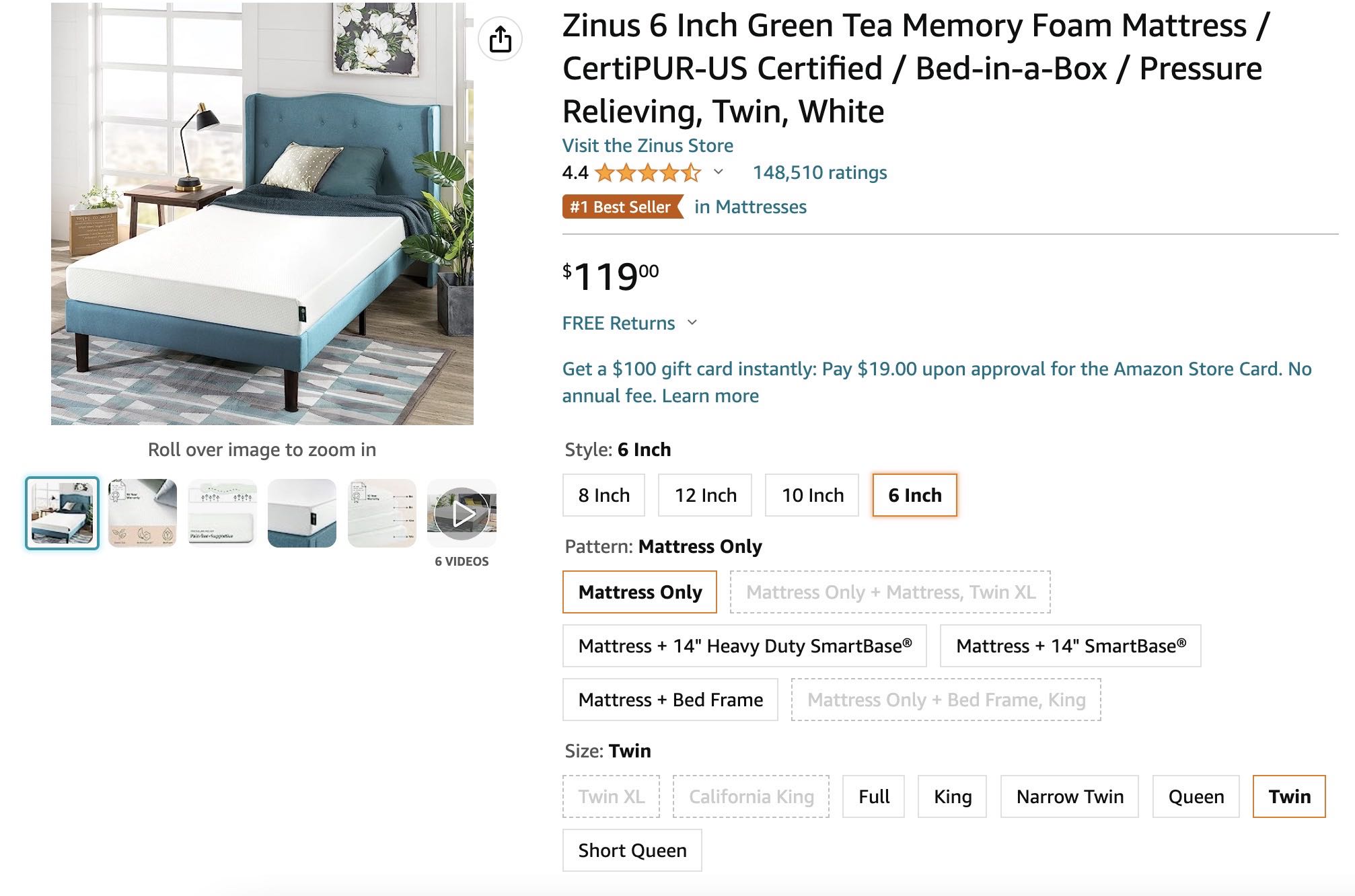
Task: Select Mattress + Bed Frame pattern
Action: pos(670,700)
